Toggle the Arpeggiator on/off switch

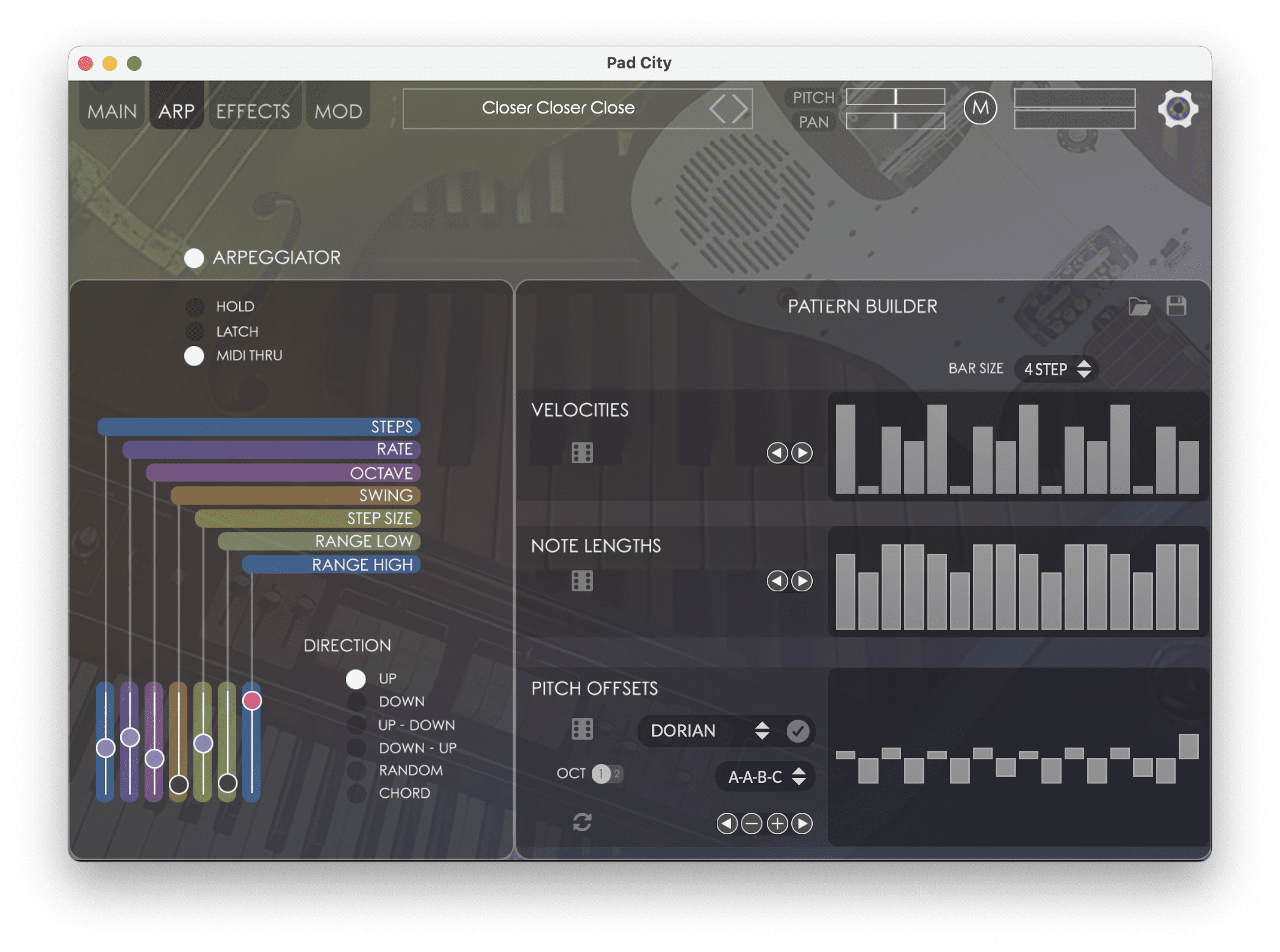click(194, 258)
